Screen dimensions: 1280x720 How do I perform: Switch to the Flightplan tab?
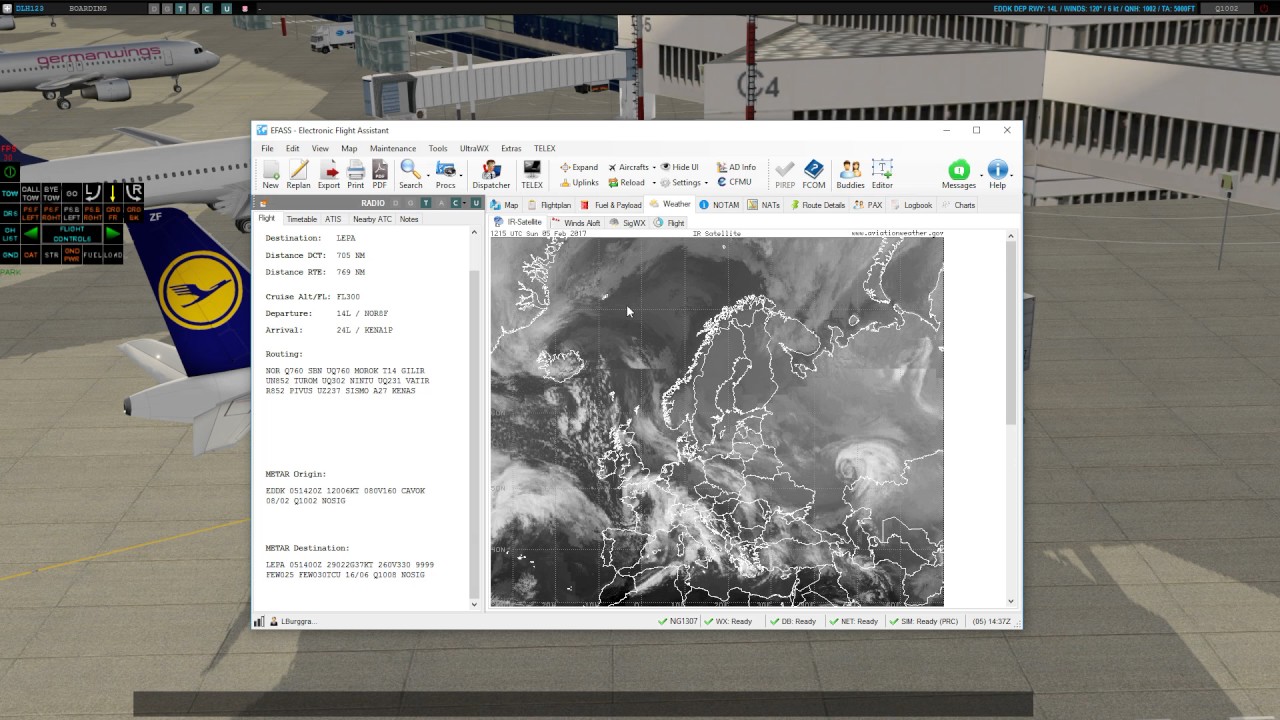click(550, 205)
